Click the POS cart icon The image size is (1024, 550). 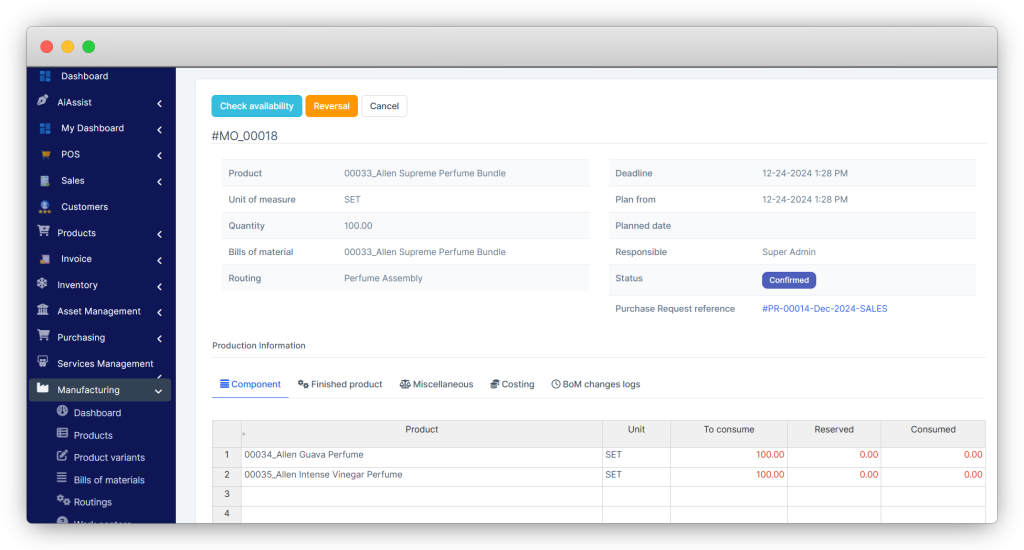click(45, 155)
